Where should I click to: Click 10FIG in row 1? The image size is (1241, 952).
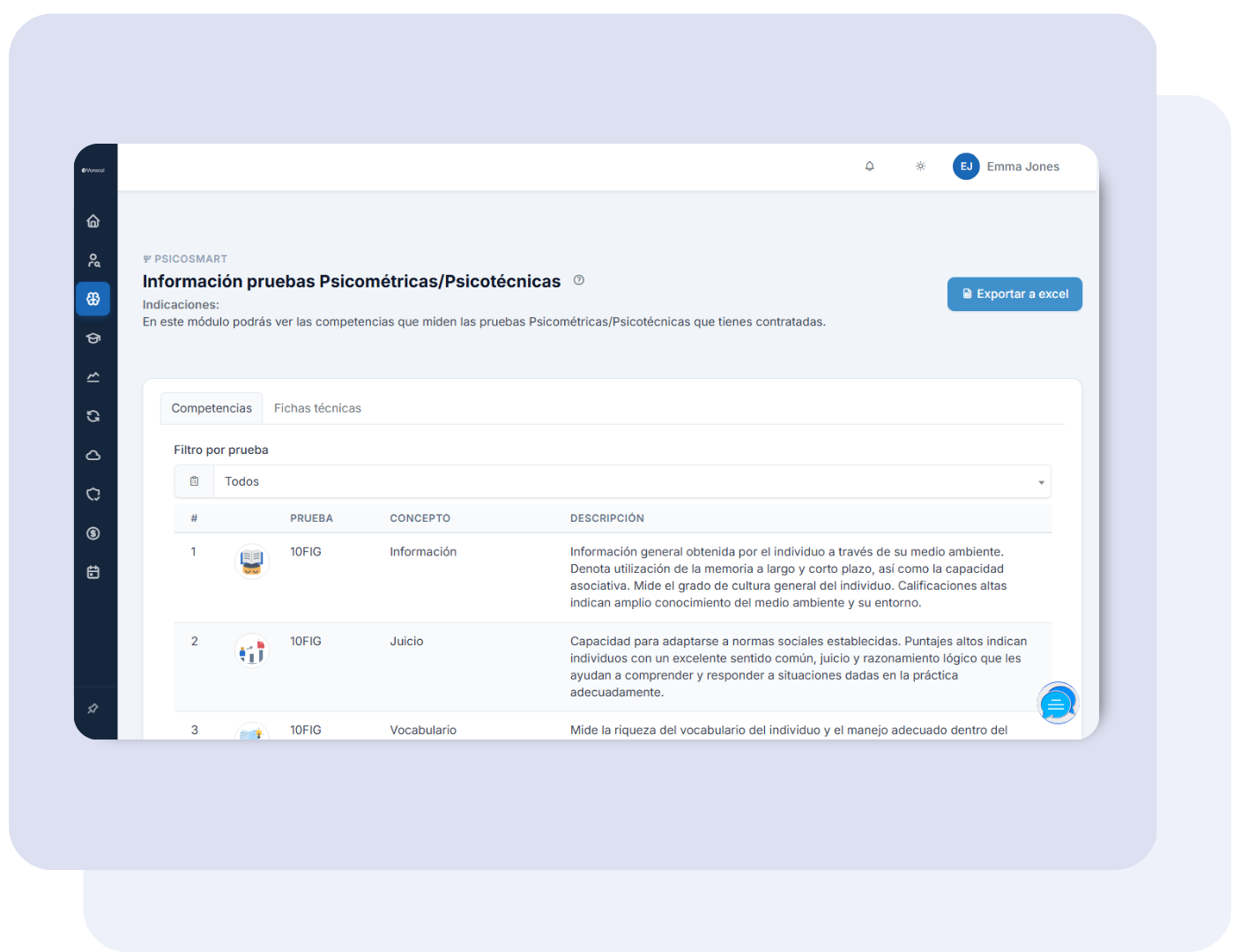click(306, 552)
